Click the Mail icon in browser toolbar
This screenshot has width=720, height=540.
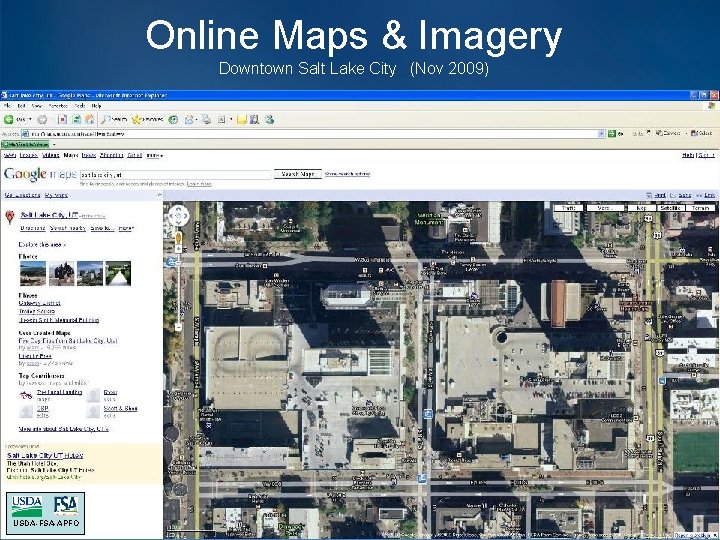(x=189, y=119)
